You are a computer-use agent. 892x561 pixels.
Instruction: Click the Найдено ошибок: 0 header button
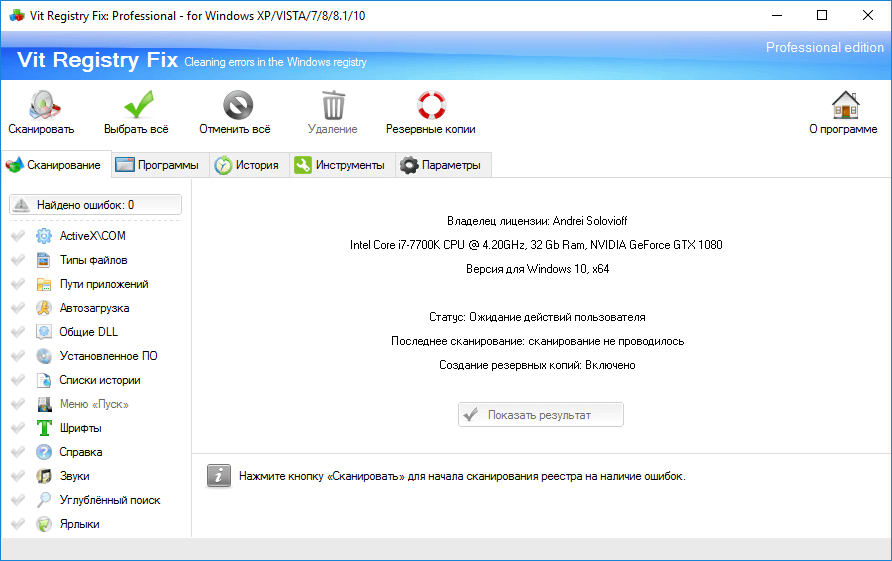95,205
